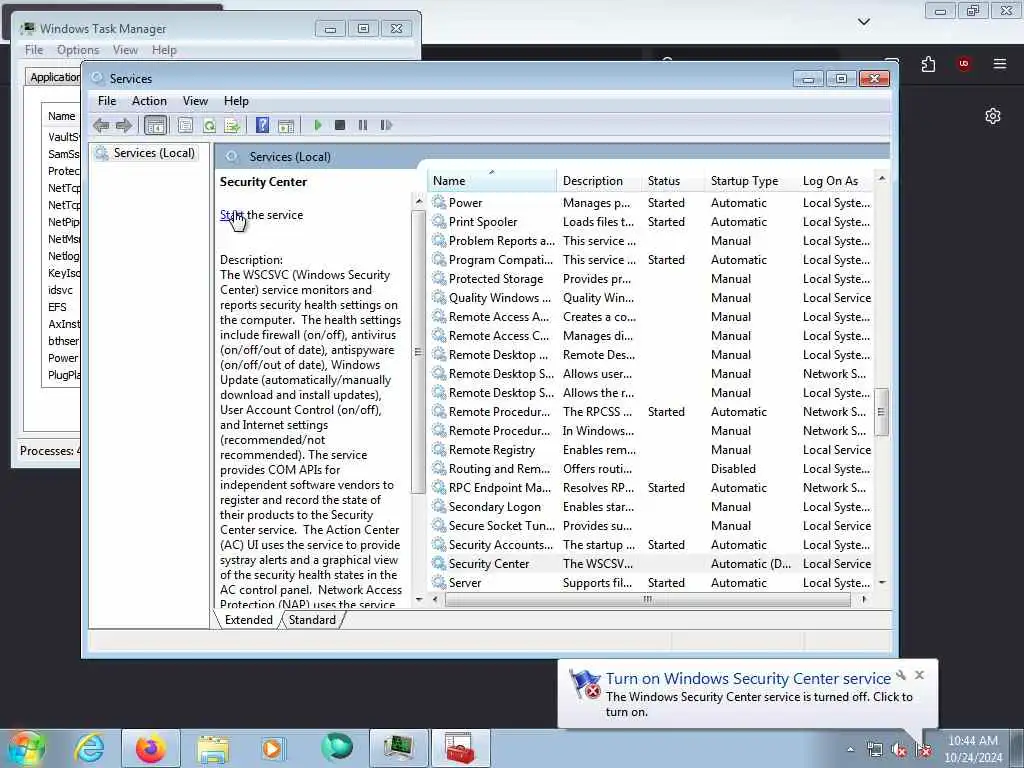Select the Secondary Logon service
1024x768 pixels.
(651, 507)
